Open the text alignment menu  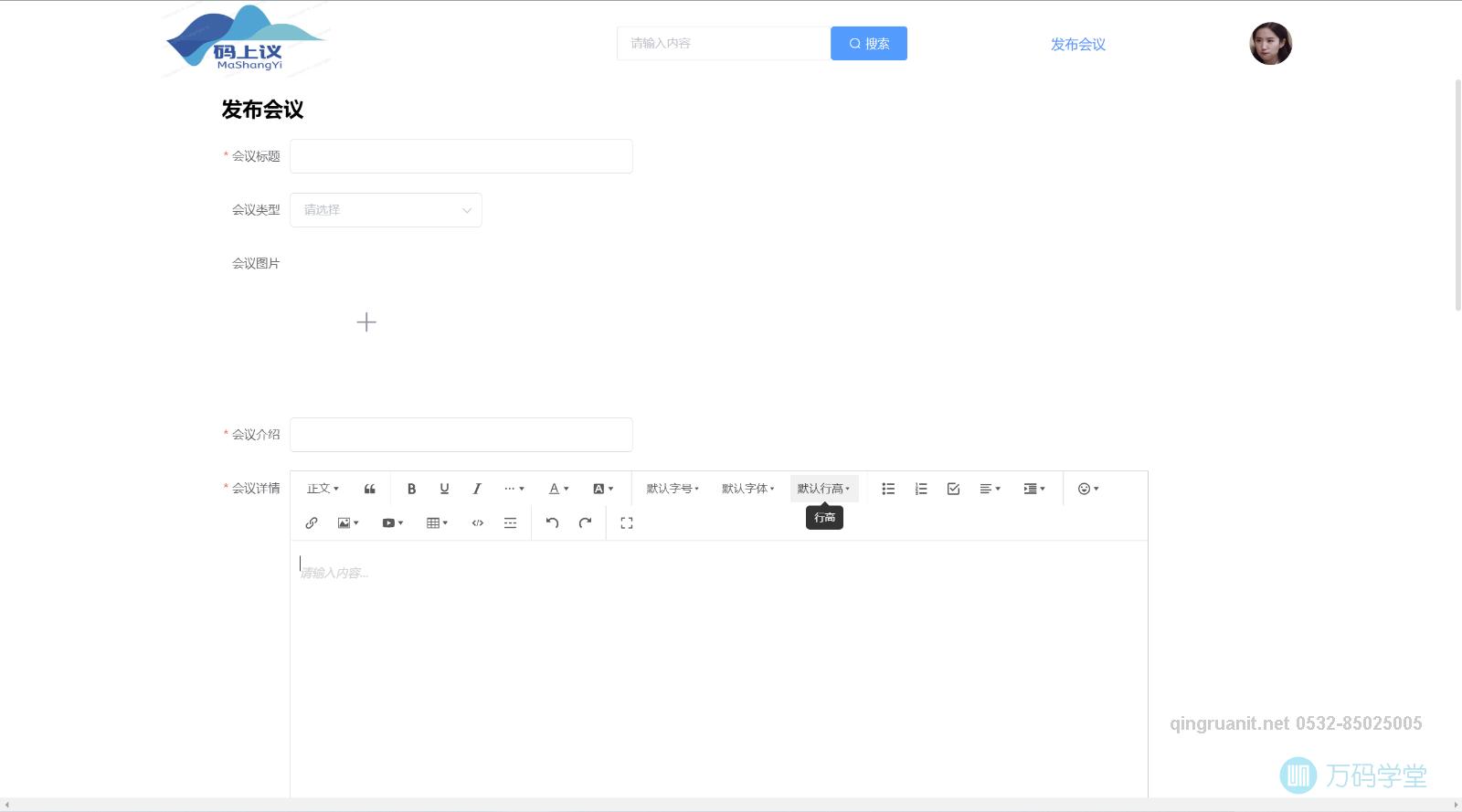[991, 489]
